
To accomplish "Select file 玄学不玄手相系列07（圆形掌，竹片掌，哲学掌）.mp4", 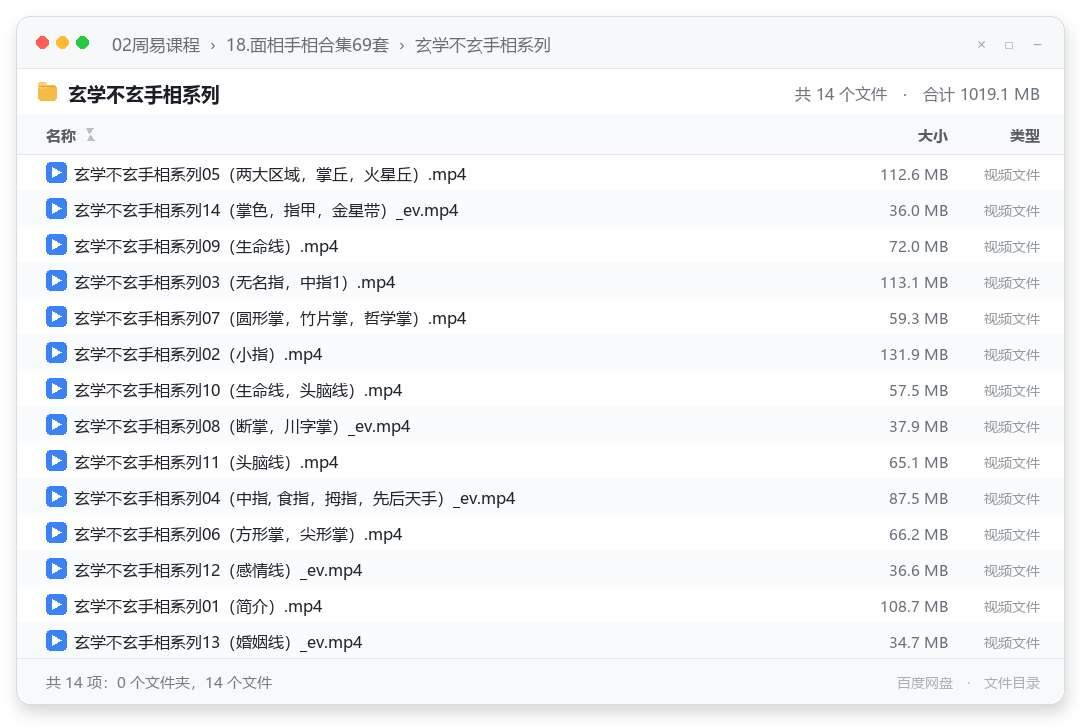I will click(x=540, y=318).
